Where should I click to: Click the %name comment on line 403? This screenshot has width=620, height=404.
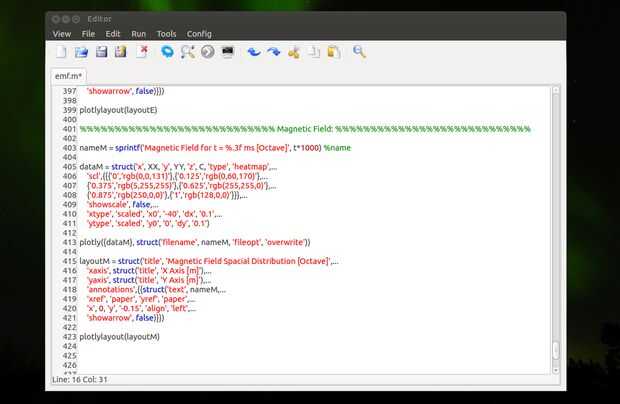click(x=337, y=148)
